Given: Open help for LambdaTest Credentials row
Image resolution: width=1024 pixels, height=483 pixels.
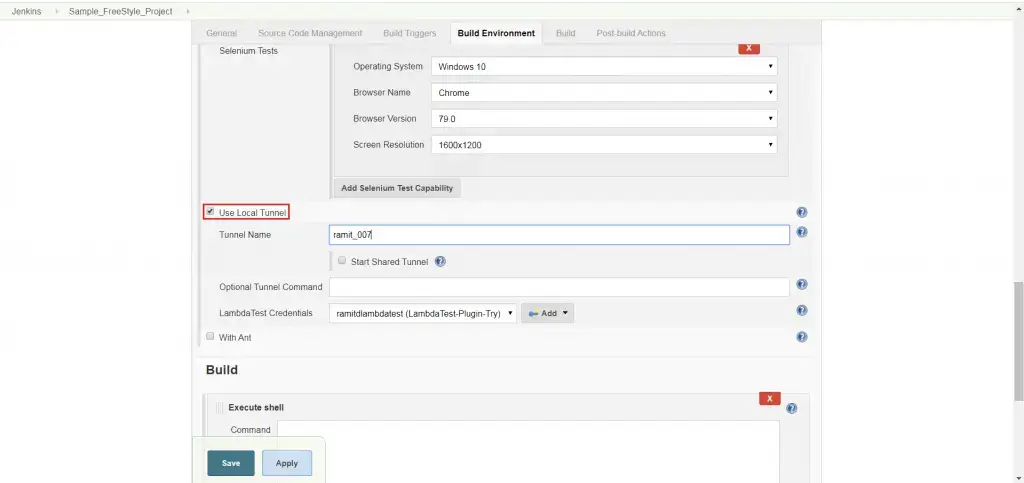Looking at the screenshot, I should [802, 311].
